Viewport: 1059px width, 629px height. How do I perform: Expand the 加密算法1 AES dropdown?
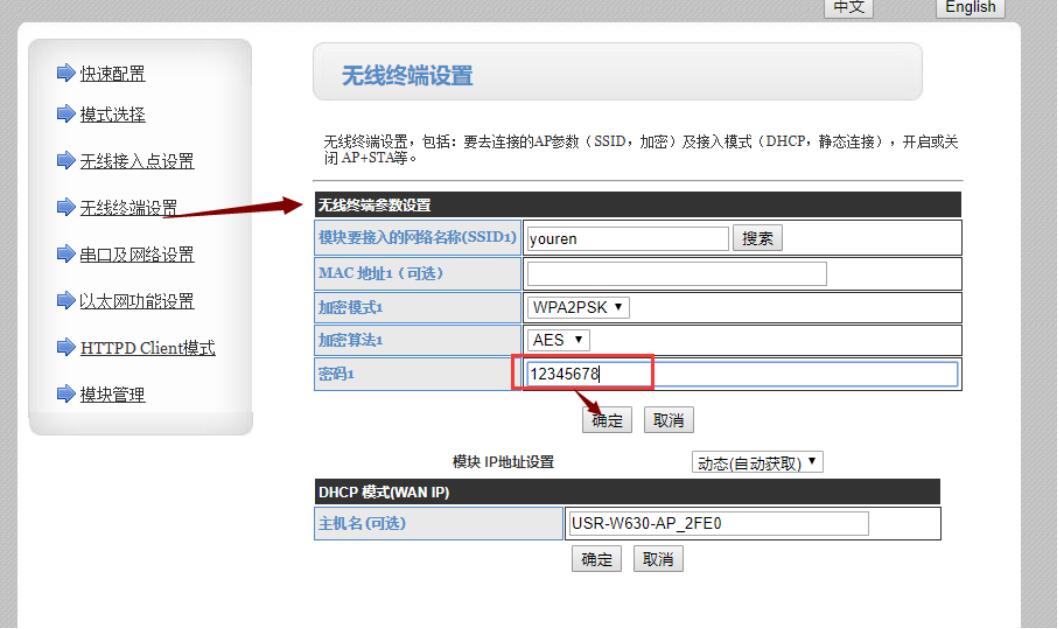[x=559, y=340]
